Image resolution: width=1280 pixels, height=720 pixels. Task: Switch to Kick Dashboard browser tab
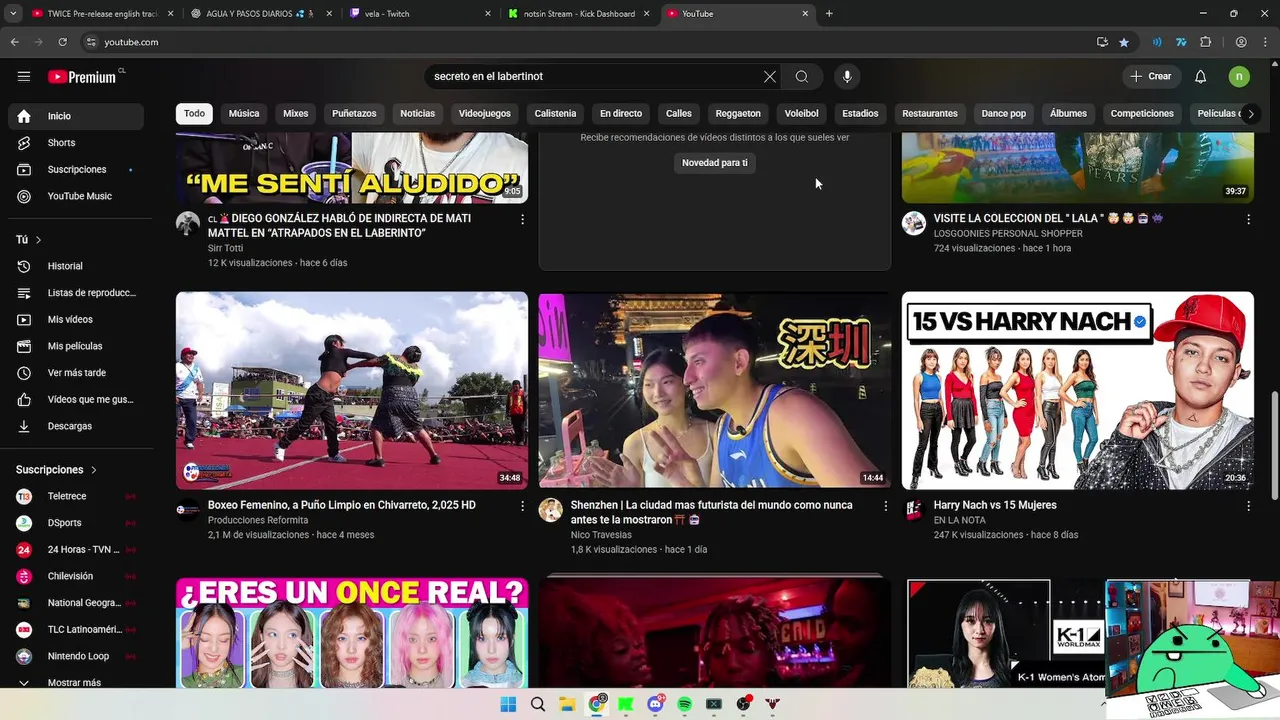coord(580,14)
